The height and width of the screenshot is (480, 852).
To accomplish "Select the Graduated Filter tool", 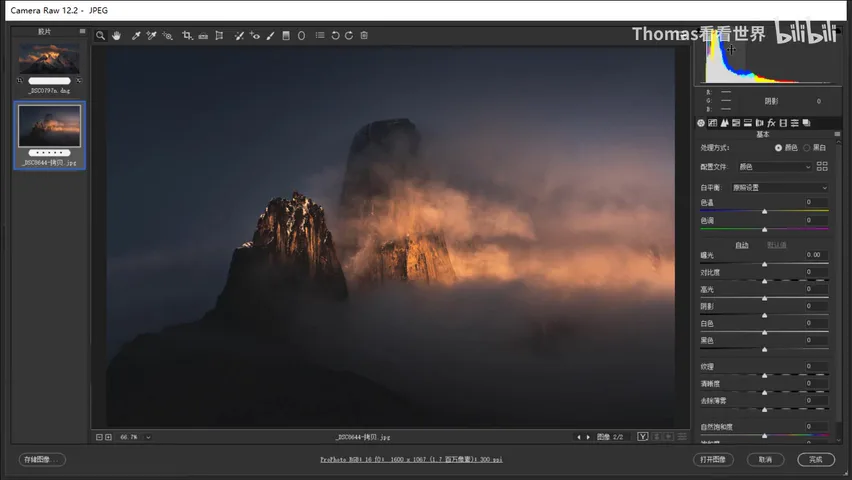I will point(286,35).
